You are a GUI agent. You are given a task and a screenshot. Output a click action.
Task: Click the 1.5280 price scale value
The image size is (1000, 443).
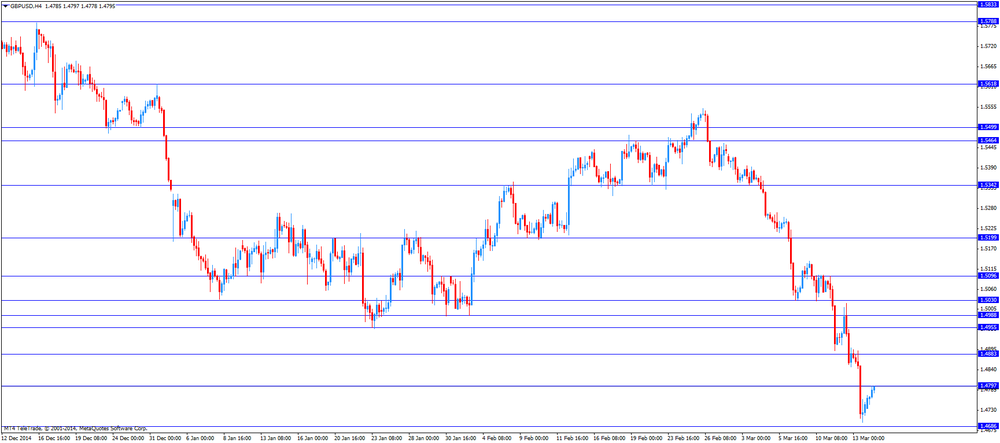[990, 208]
